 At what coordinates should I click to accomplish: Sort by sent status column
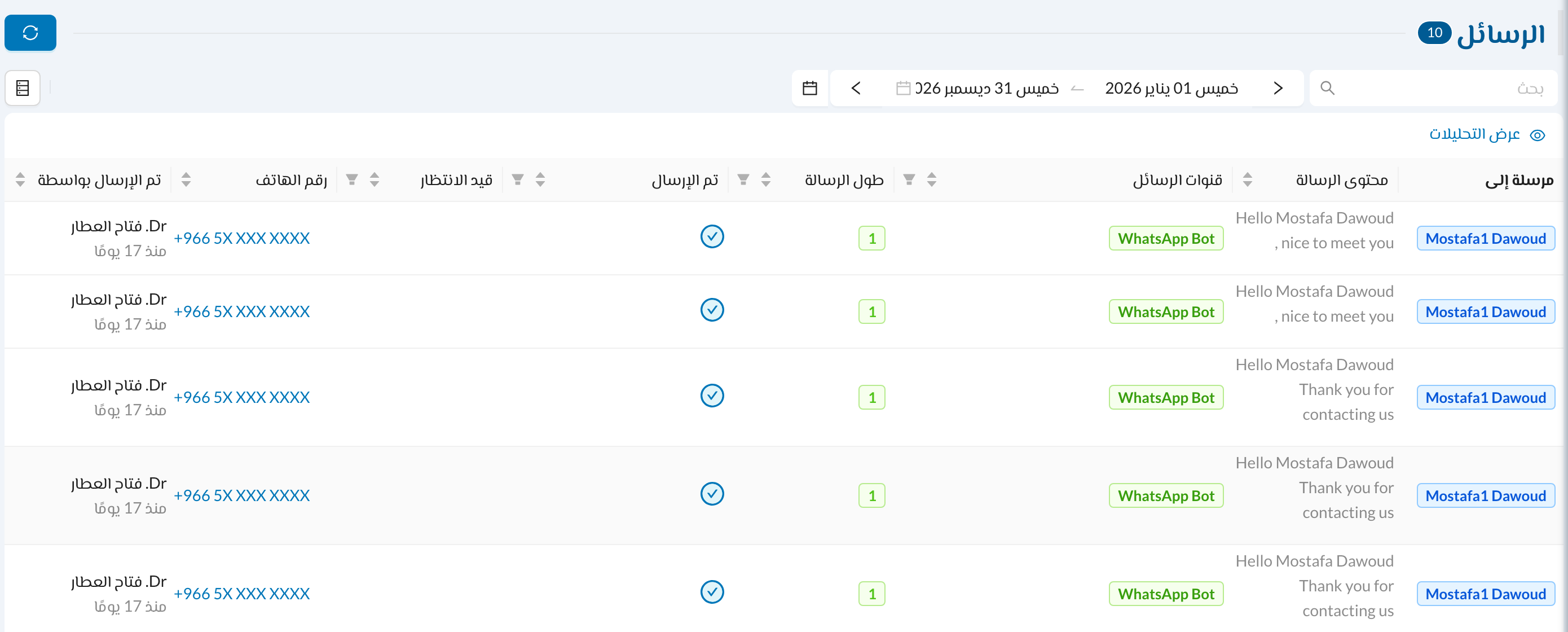point(540,179)
